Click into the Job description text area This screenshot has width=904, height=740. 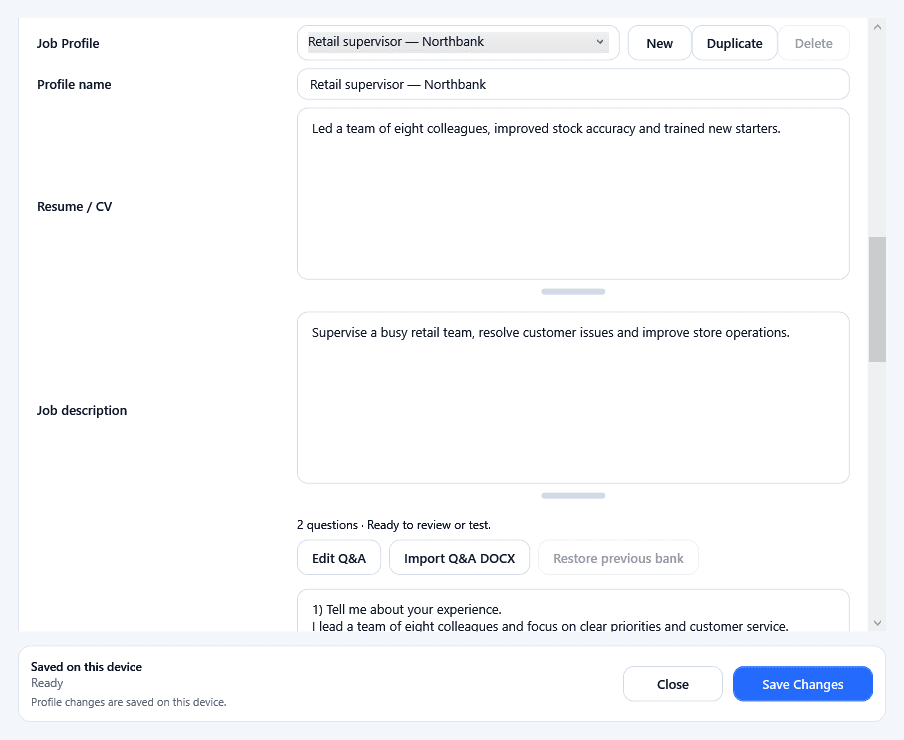573,398
